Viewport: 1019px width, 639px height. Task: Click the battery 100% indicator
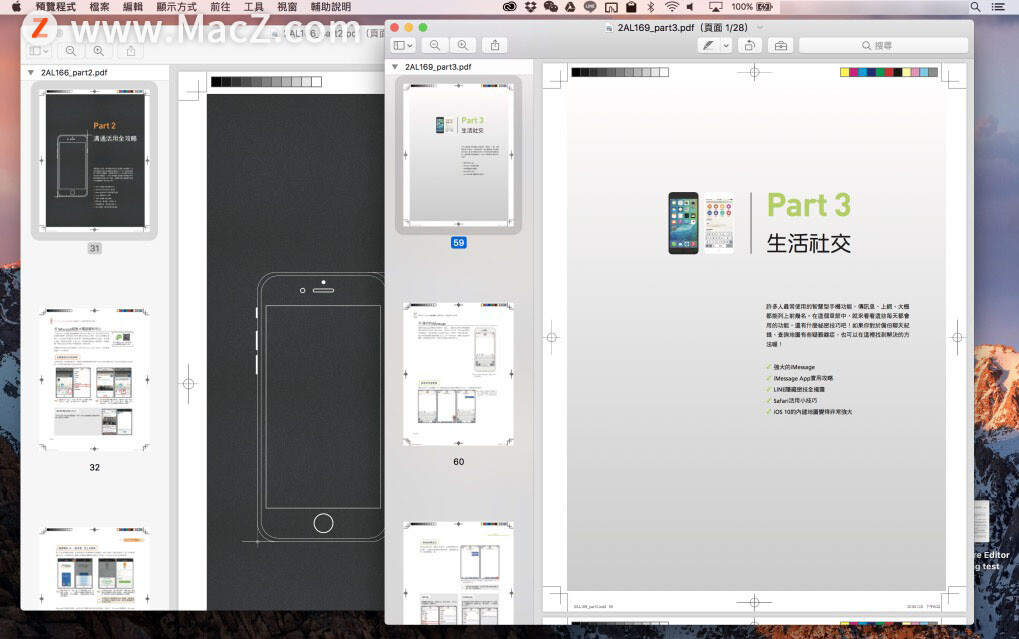[x=752, y=7]
